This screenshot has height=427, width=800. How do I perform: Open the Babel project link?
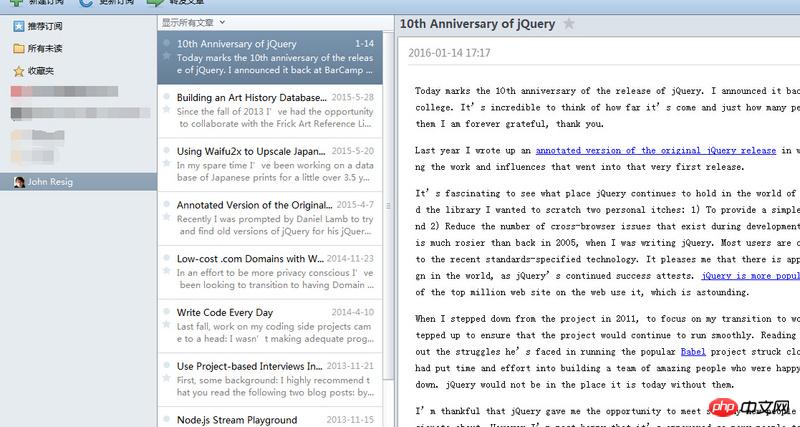(693, 352)
